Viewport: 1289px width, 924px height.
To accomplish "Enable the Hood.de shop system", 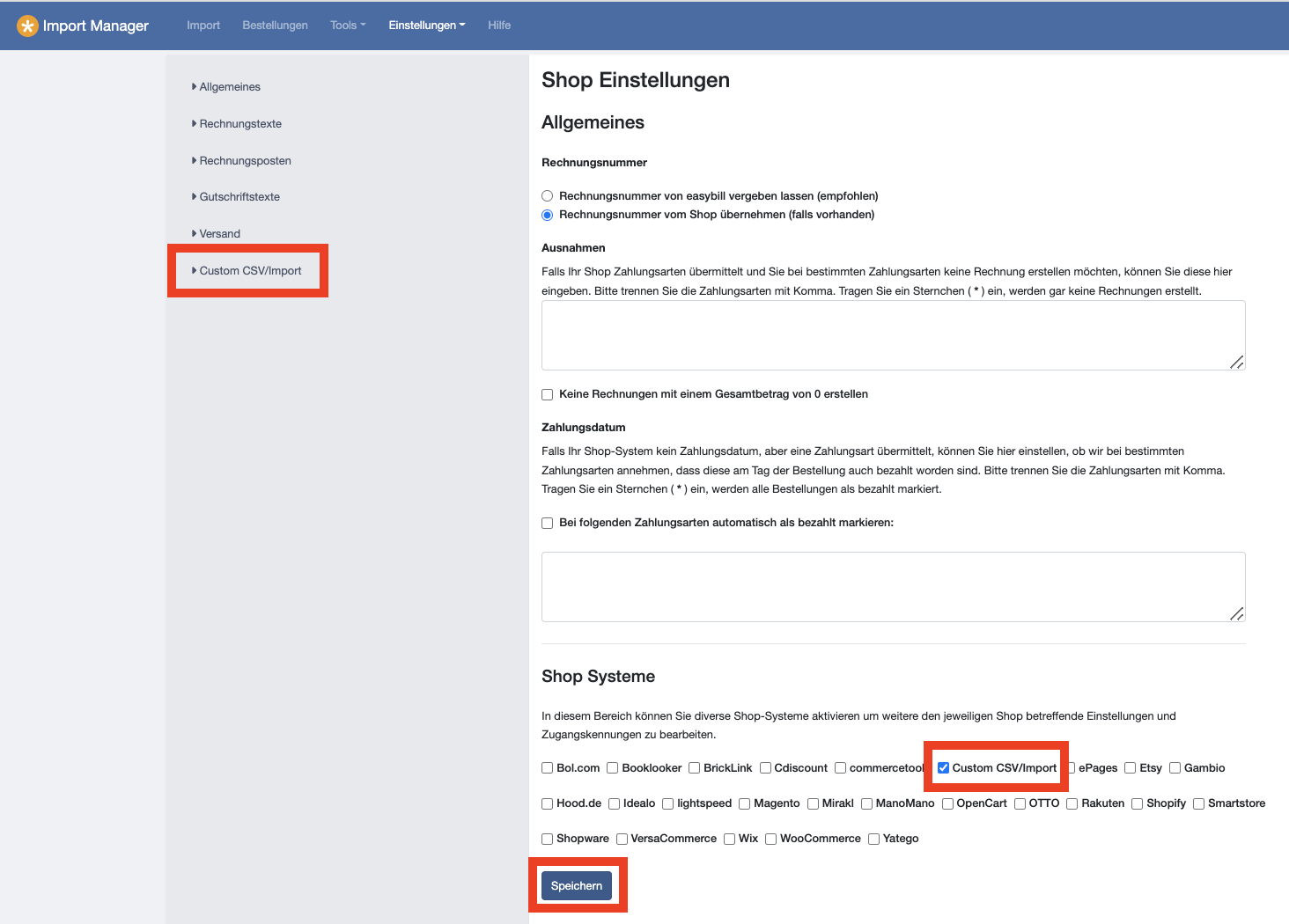I will point(547,803).
